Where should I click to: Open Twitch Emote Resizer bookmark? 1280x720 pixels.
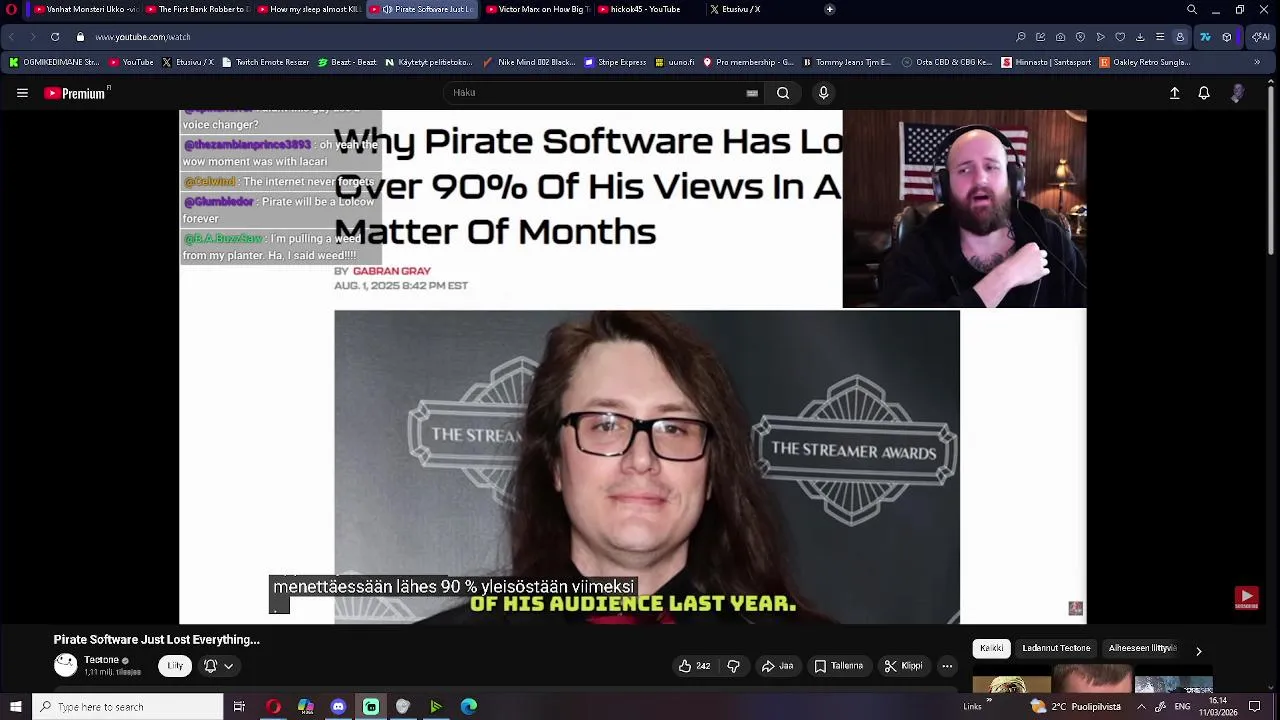pyautogui.click(x=265, y=62)
